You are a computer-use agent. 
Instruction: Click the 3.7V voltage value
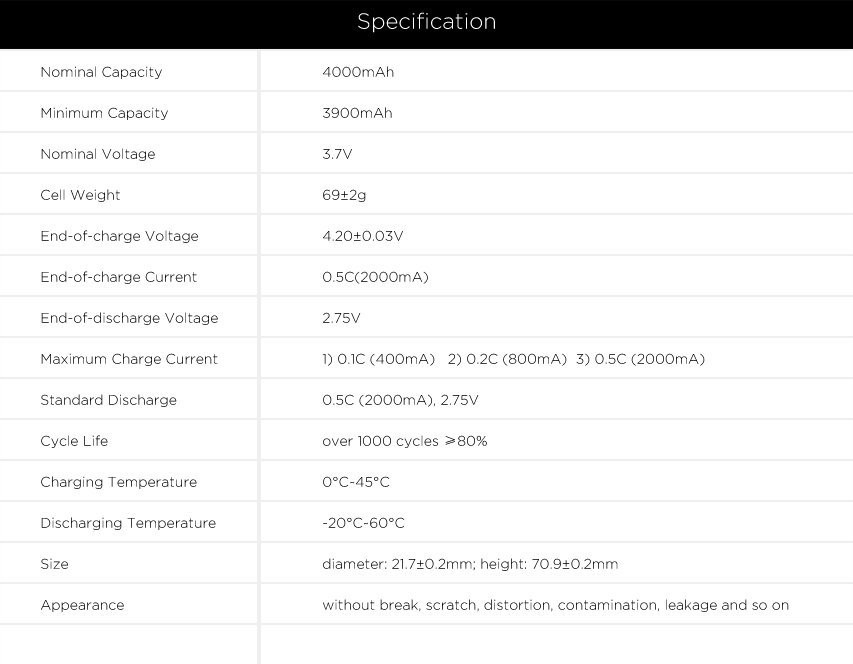tap(337, 154)
